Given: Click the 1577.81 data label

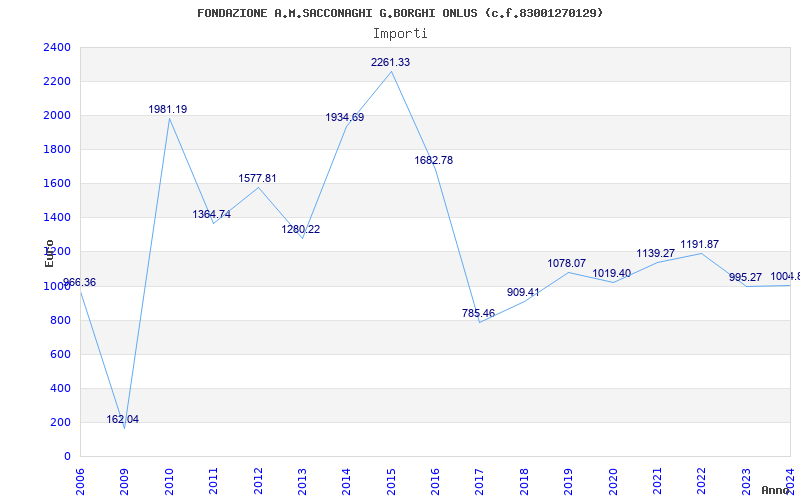Looking at the screenshot, I should [x=257, y=178].
